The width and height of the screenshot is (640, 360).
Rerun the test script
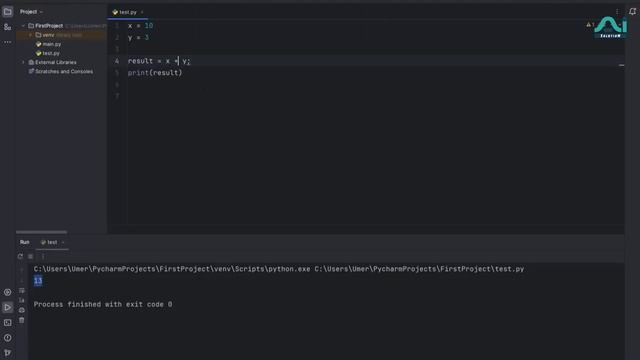(x=20, y=256)
